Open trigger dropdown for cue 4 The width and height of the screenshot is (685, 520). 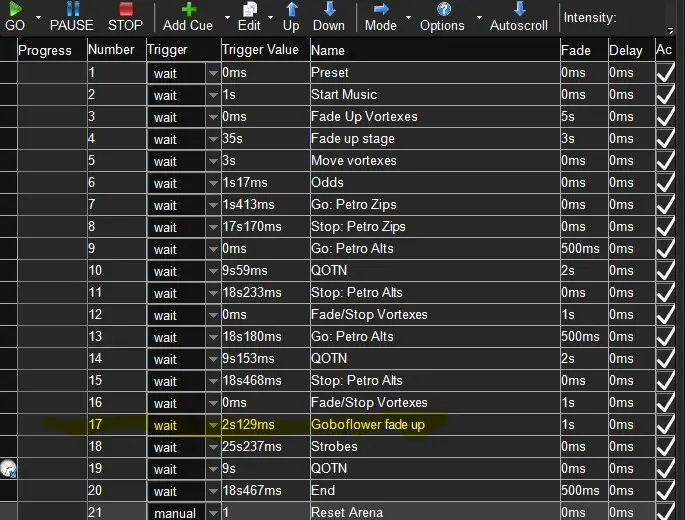coord(212,140)
